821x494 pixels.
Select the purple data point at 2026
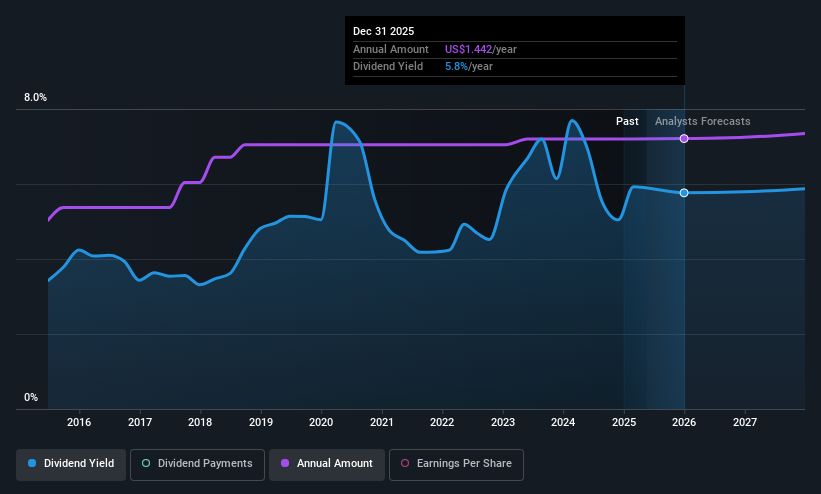pos(684,139)
